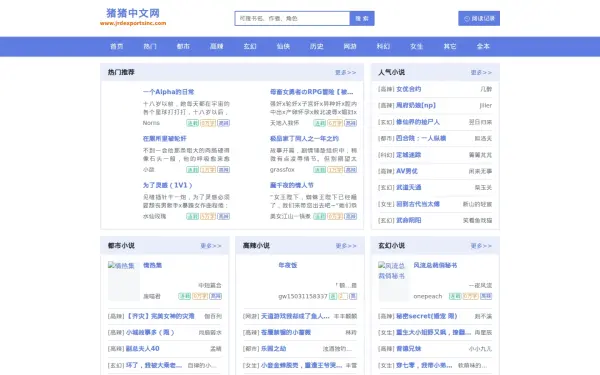Image resolution: width=600 pixels, height=375 pixels.
Task: Open 秘密secret entry in 玄幻小说 list
Action: (426, 316)
